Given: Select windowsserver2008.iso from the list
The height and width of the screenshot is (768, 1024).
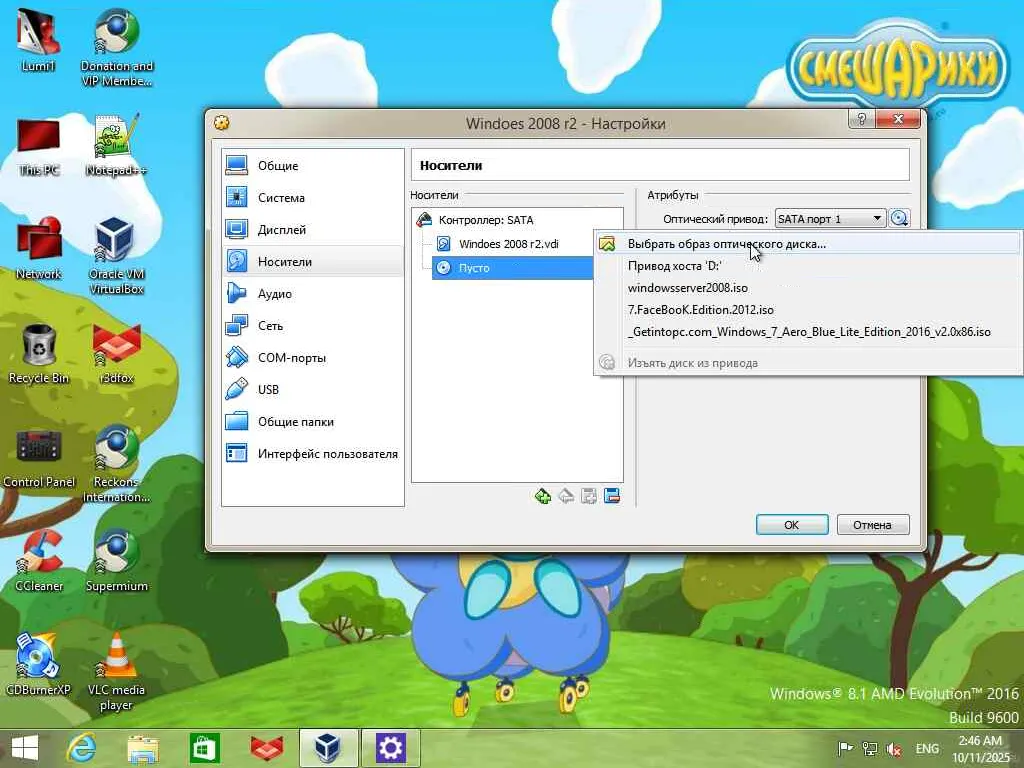Looking at the screenshot, I should pos(808,288).
